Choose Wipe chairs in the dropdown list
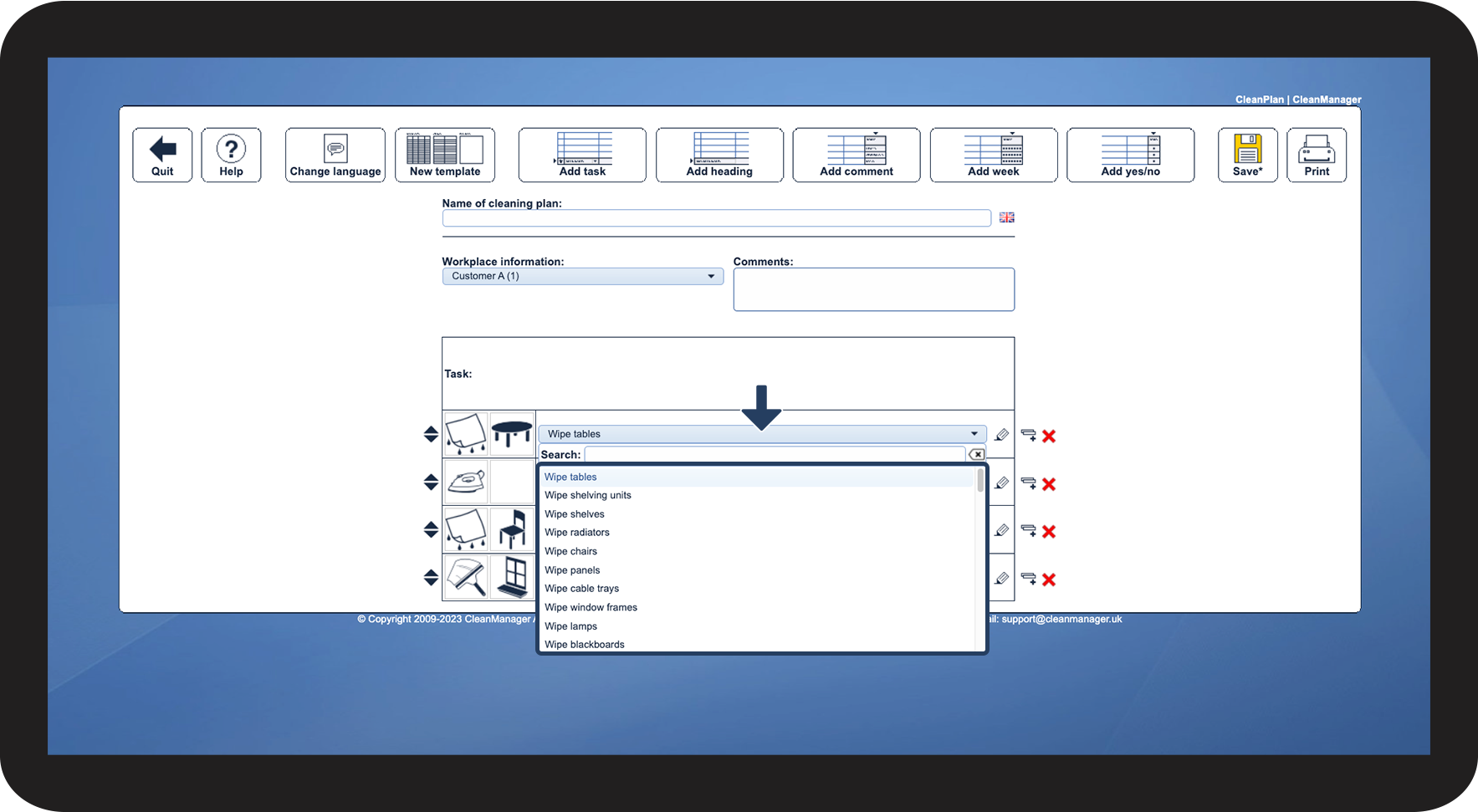The width and height of the screenshot is (1478, 812). [758, 551]
